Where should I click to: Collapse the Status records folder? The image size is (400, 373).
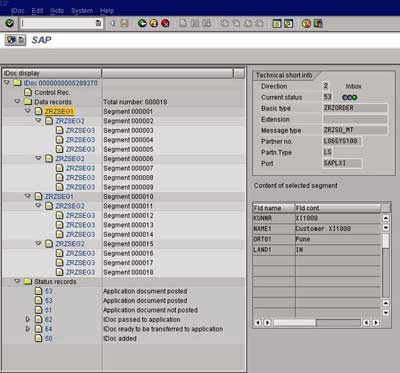tap(17, 281)
